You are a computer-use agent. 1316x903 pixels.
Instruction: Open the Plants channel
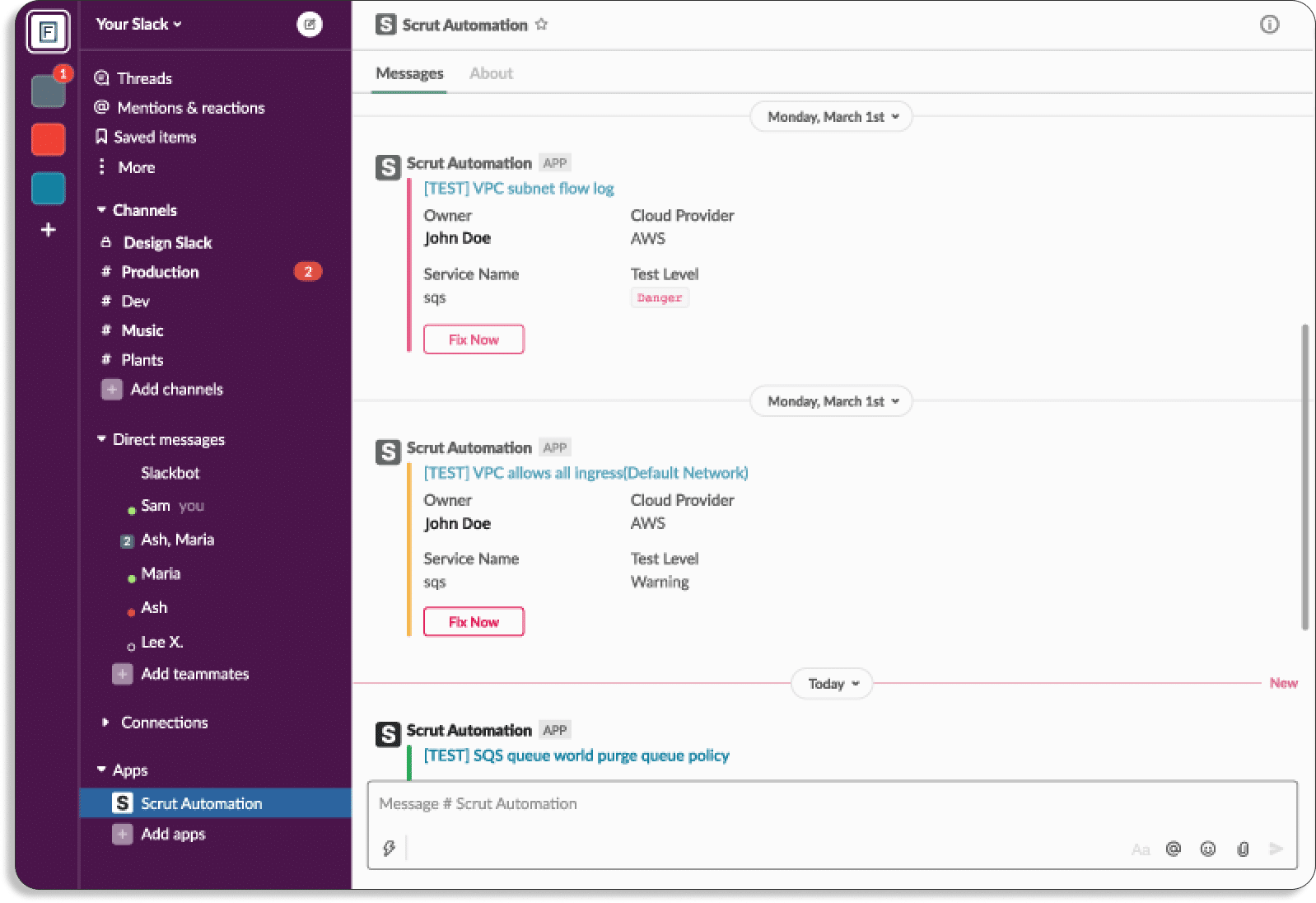132,360
